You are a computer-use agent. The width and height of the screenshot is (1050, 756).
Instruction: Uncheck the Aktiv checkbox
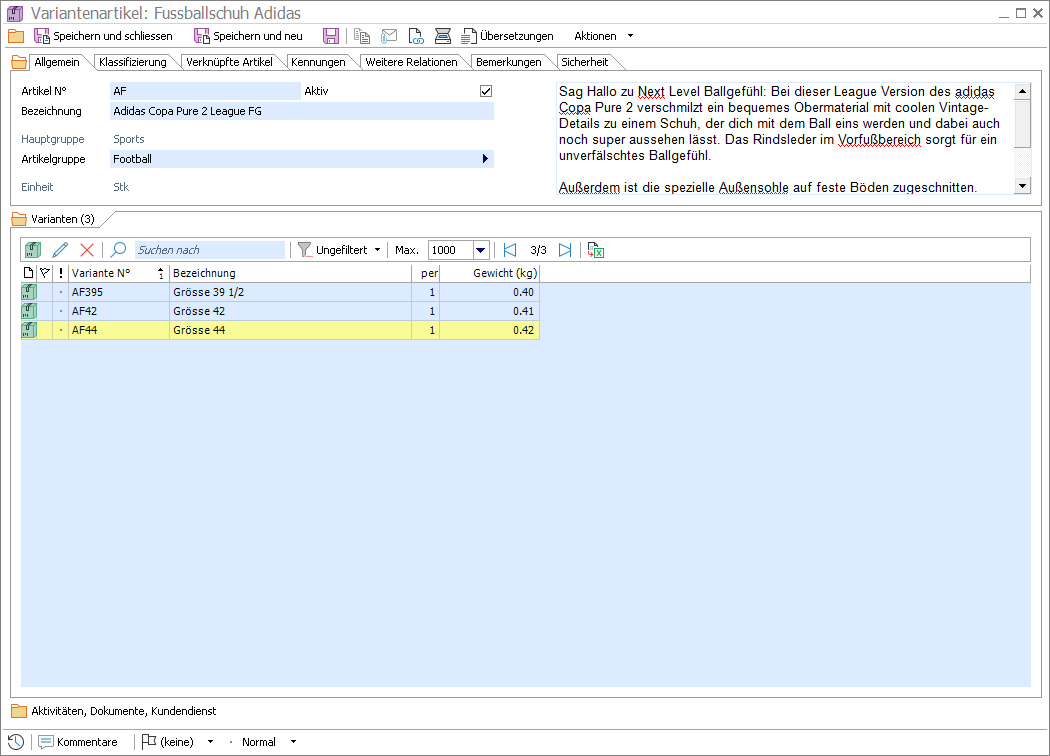point(486,91)
